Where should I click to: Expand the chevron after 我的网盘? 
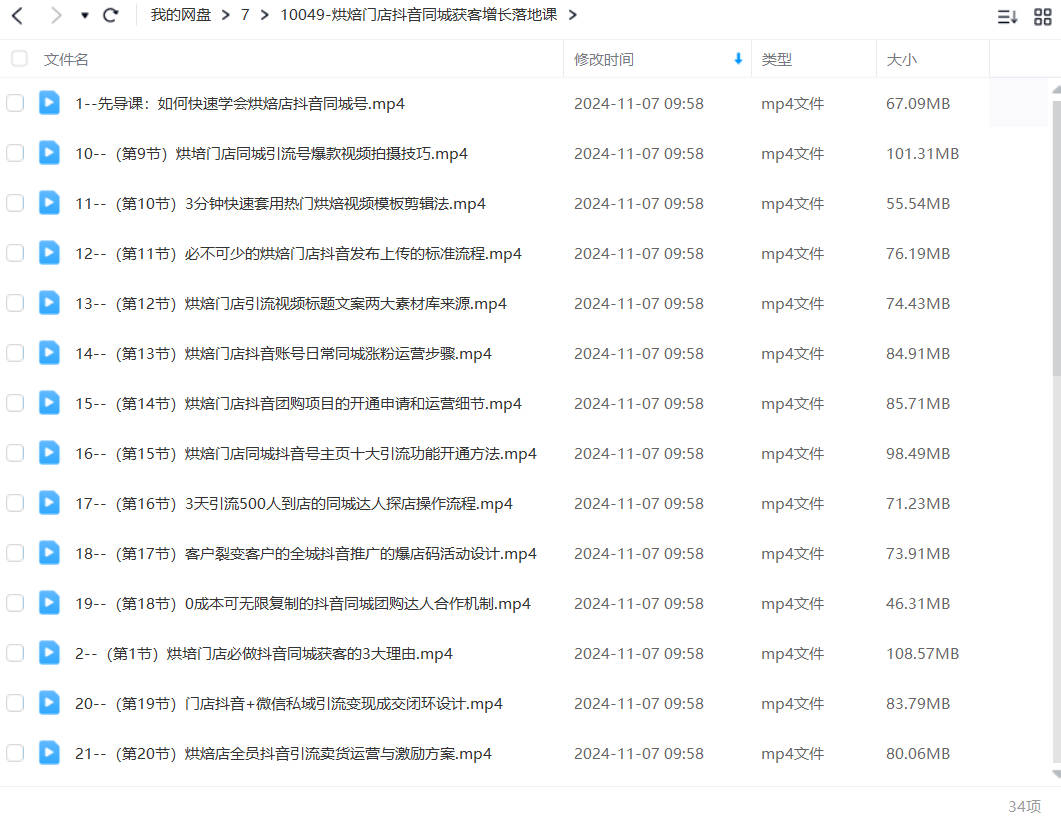coord(226,15)
